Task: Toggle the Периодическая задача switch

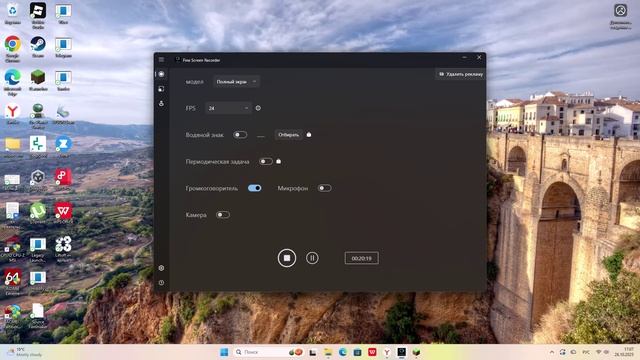Action: tap(266, 161)
